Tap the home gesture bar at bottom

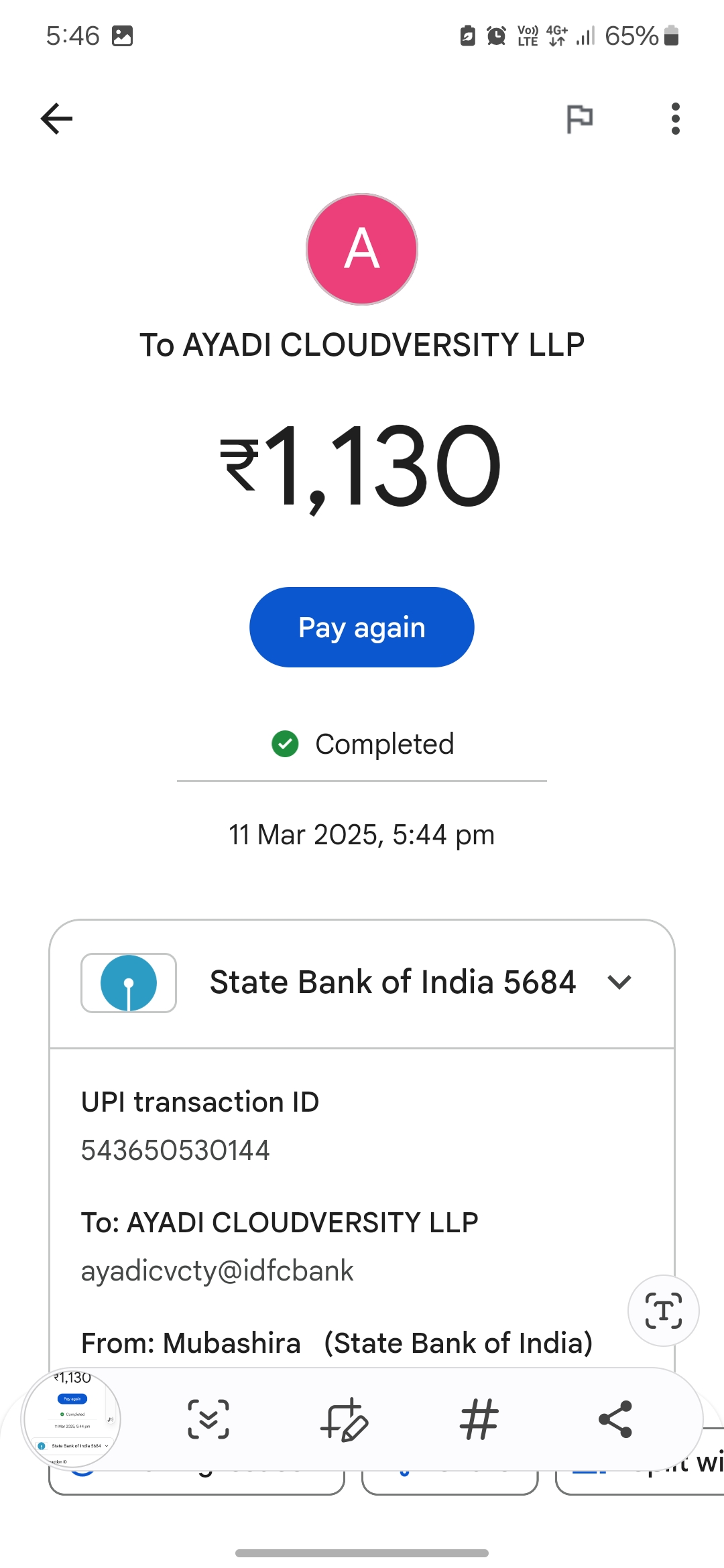tap(362, 1553)
